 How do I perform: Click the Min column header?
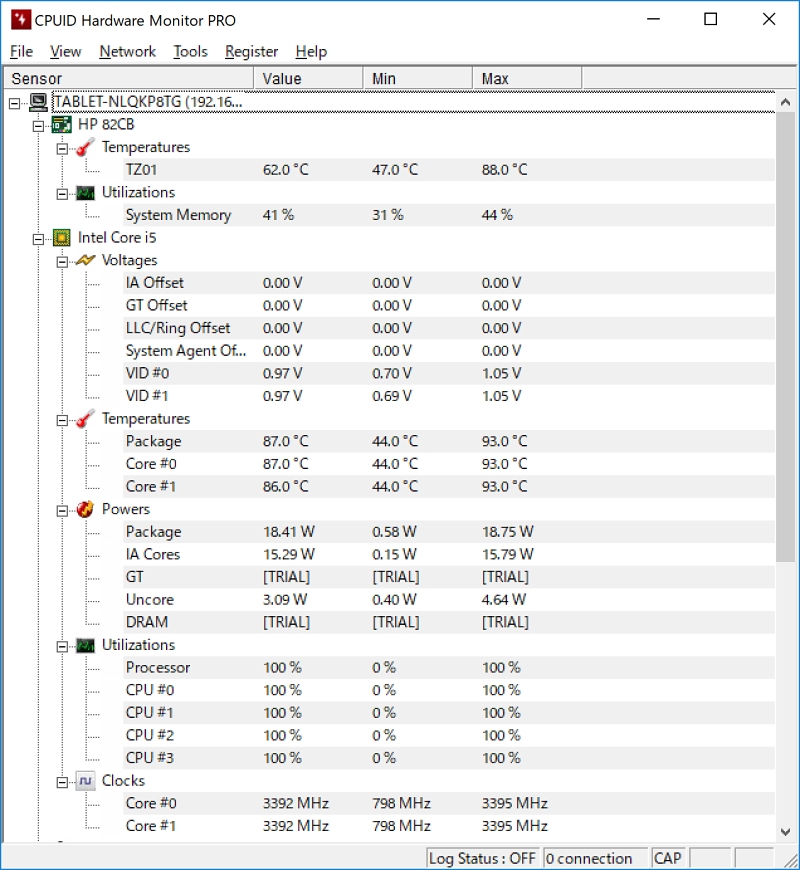(x=418, y=78)
